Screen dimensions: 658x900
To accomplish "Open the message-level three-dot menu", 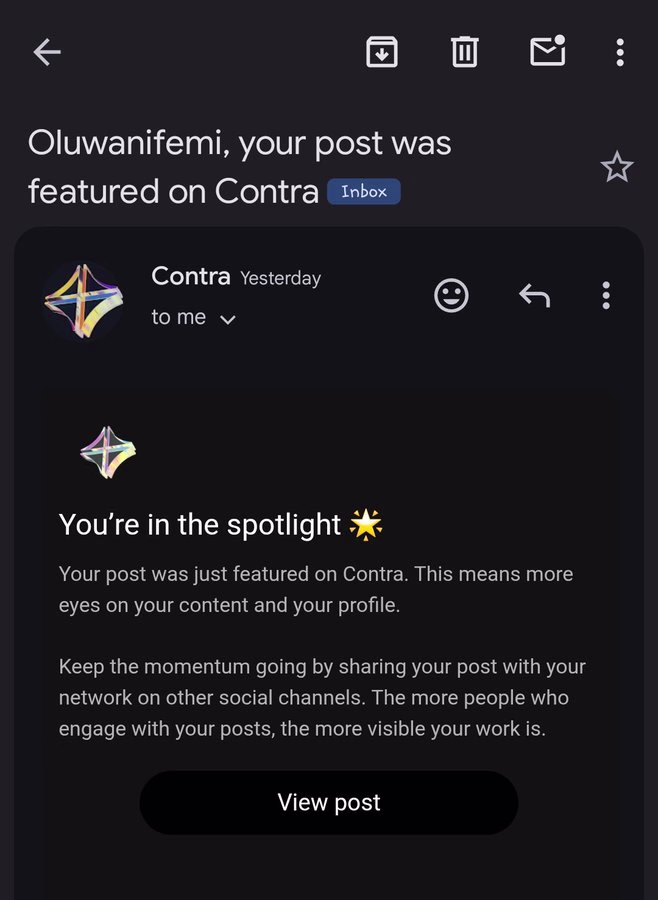I will [x=605, y=295].
